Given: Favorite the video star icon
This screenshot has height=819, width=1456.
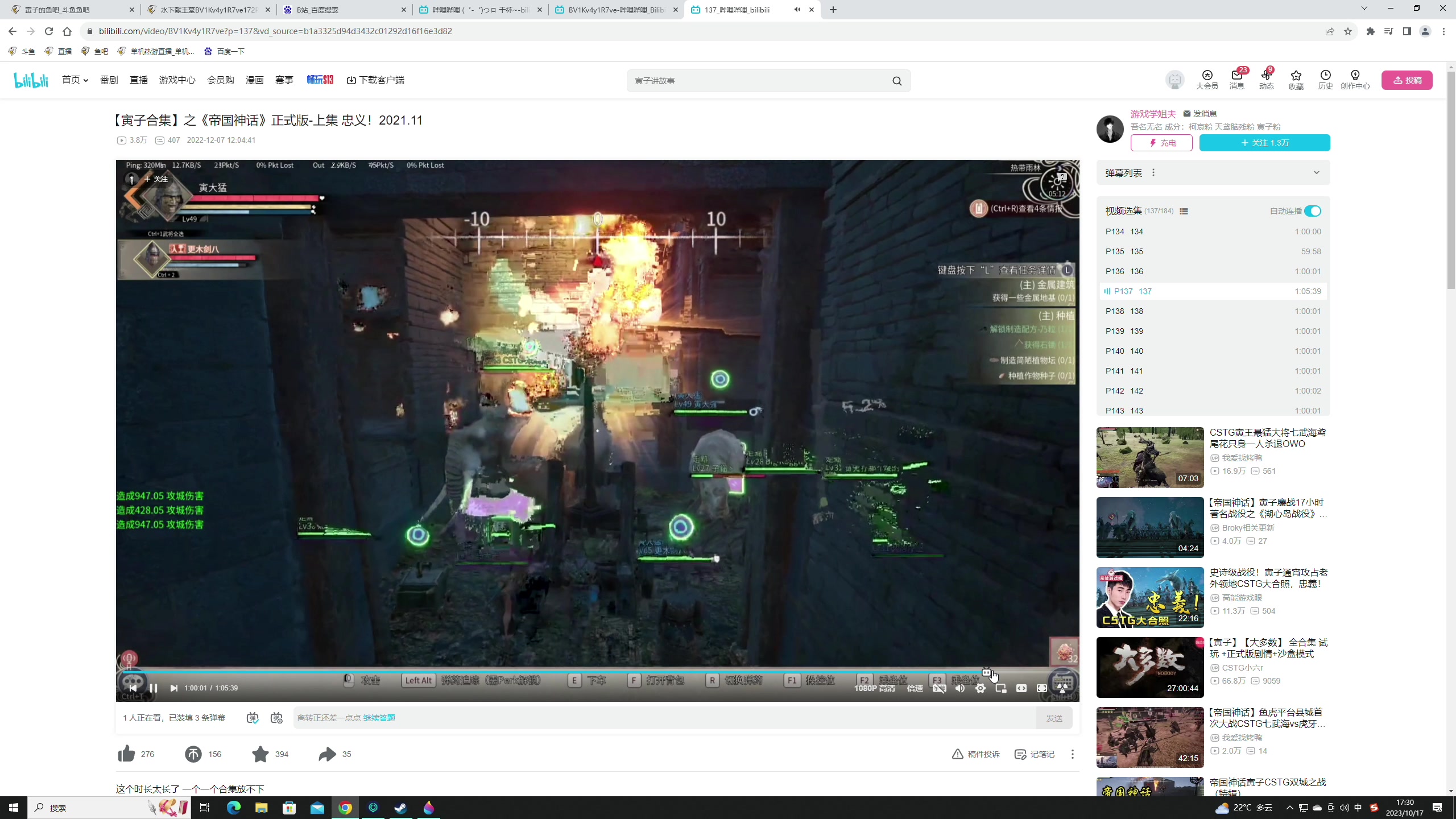Looking at the screenshot, I should 260,754.
